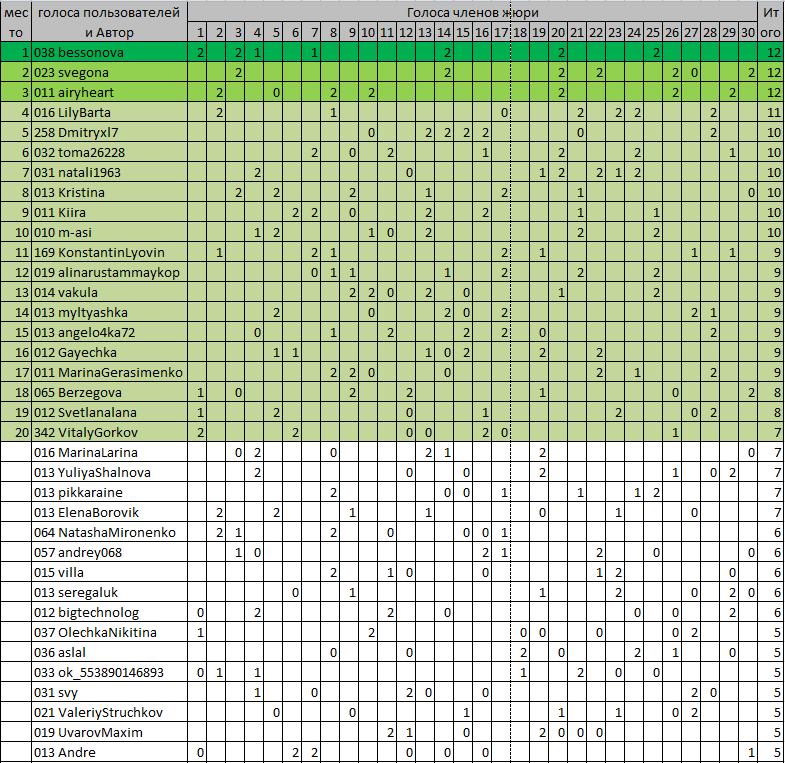The width and height of the screenshot is (785, 763).
Task: Select the '015 villa' name cell
Action: tap(109, 573)
